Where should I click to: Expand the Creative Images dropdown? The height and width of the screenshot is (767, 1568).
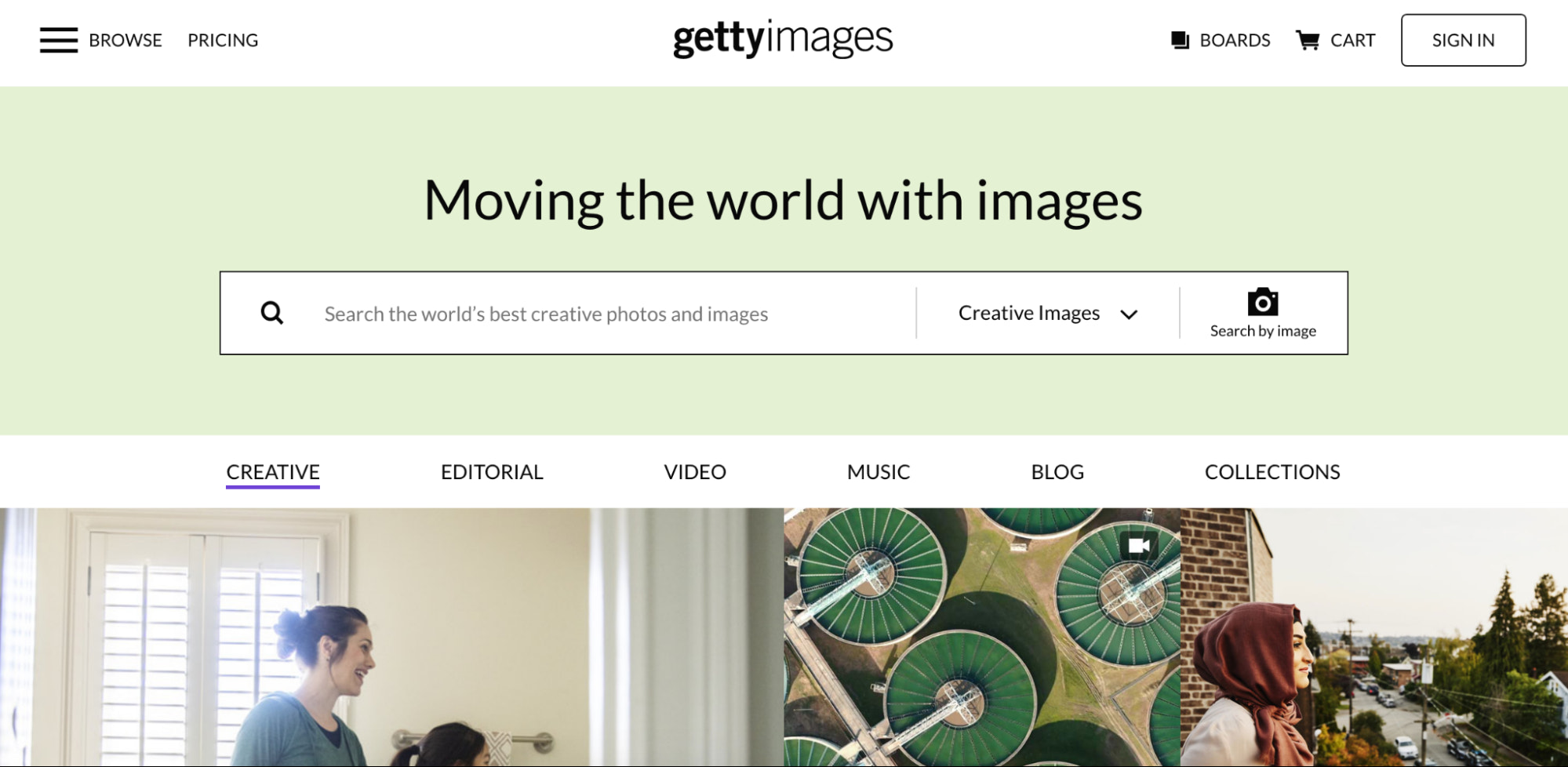pos(1048,313)
